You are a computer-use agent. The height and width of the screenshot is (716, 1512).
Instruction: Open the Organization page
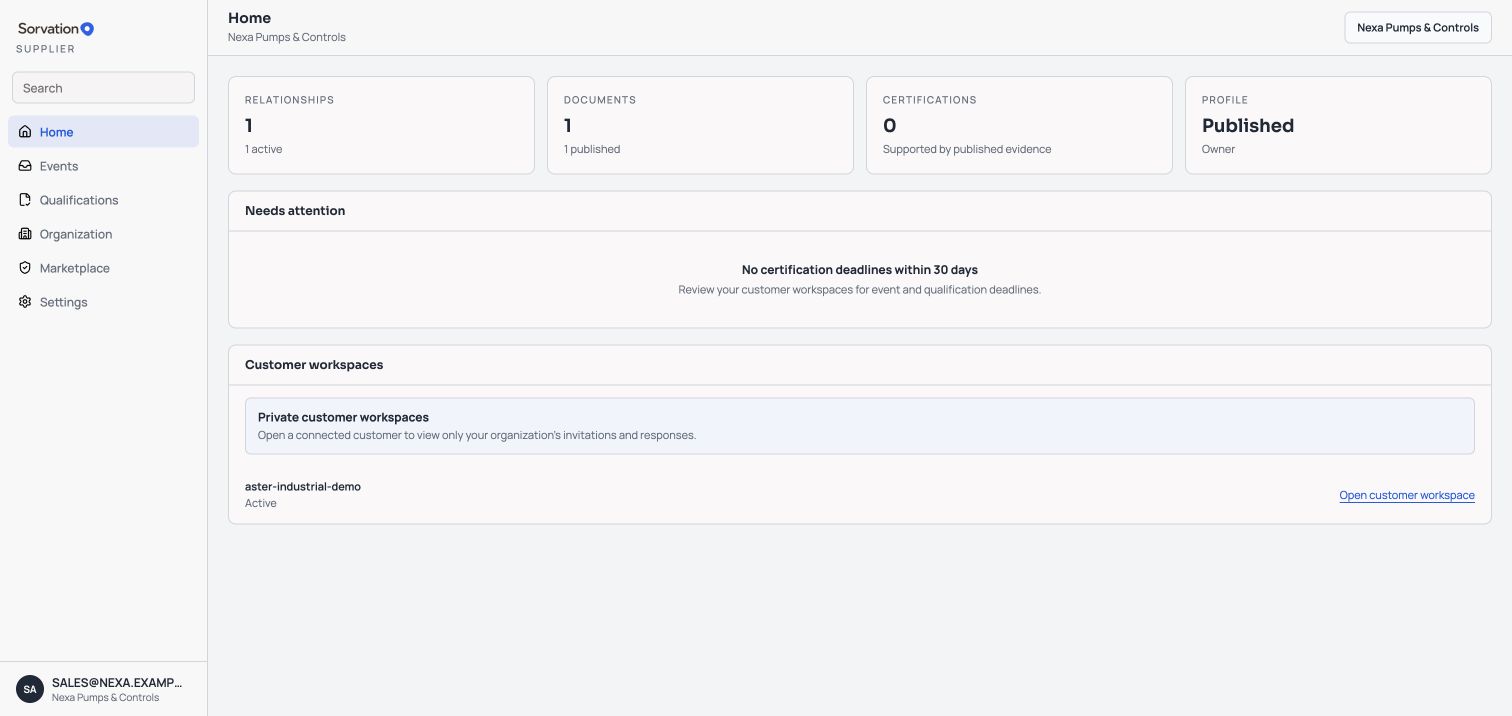[x=104, y=234]
